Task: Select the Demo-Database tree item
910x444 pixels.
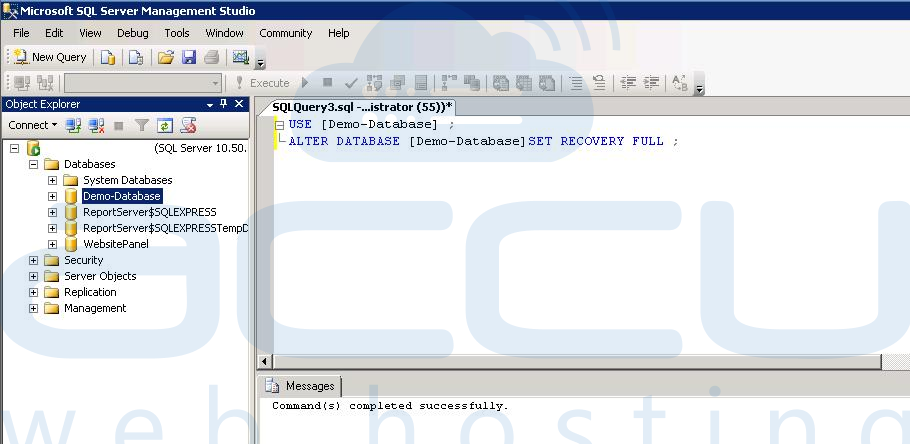Action: click(121, 196)
